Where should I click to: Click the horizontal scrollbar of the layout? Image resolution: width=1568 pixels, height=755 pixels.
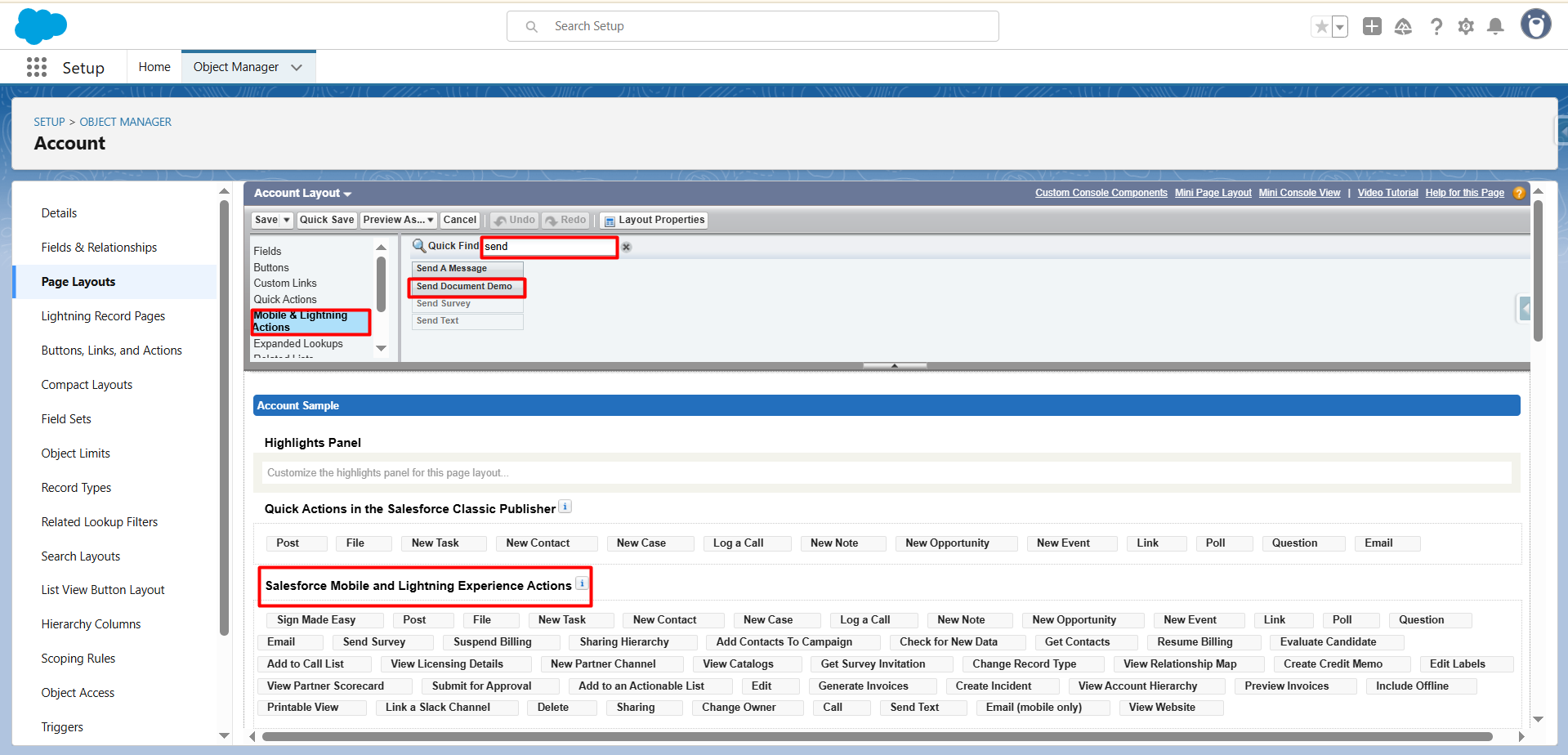(x=876, y=736)
